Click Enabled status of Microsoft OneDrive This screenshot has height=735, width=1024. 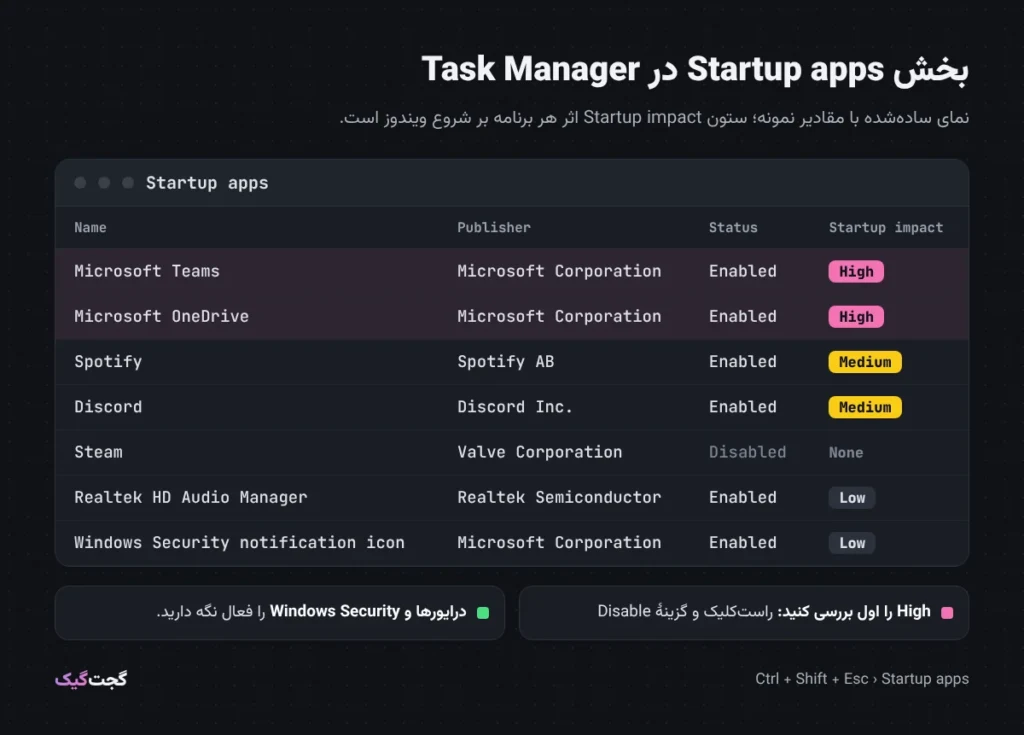pyautogui.click(x=743, y=316)
